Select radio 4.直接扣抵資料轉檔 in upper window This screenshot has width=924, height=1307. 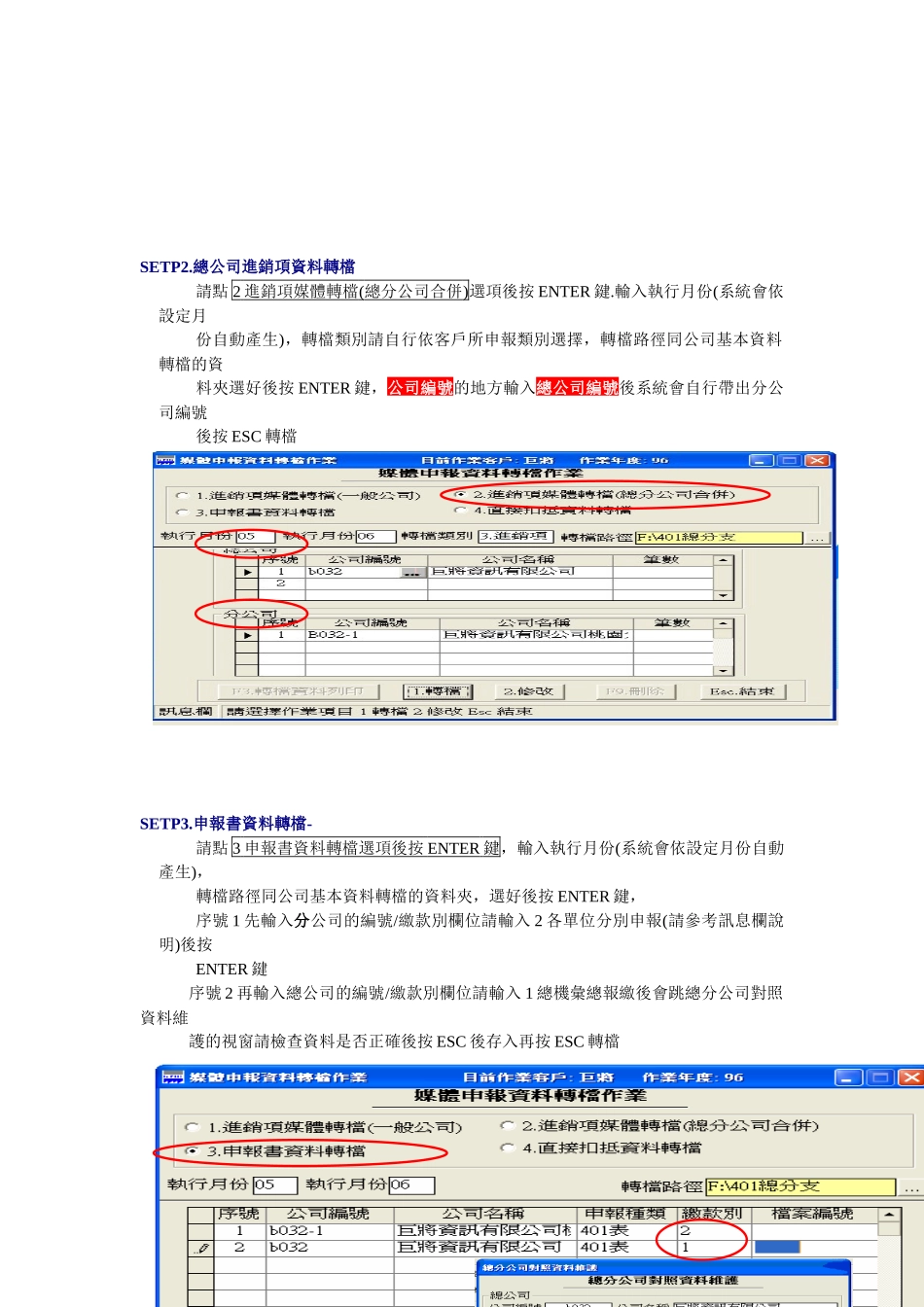tap(460, 510)
